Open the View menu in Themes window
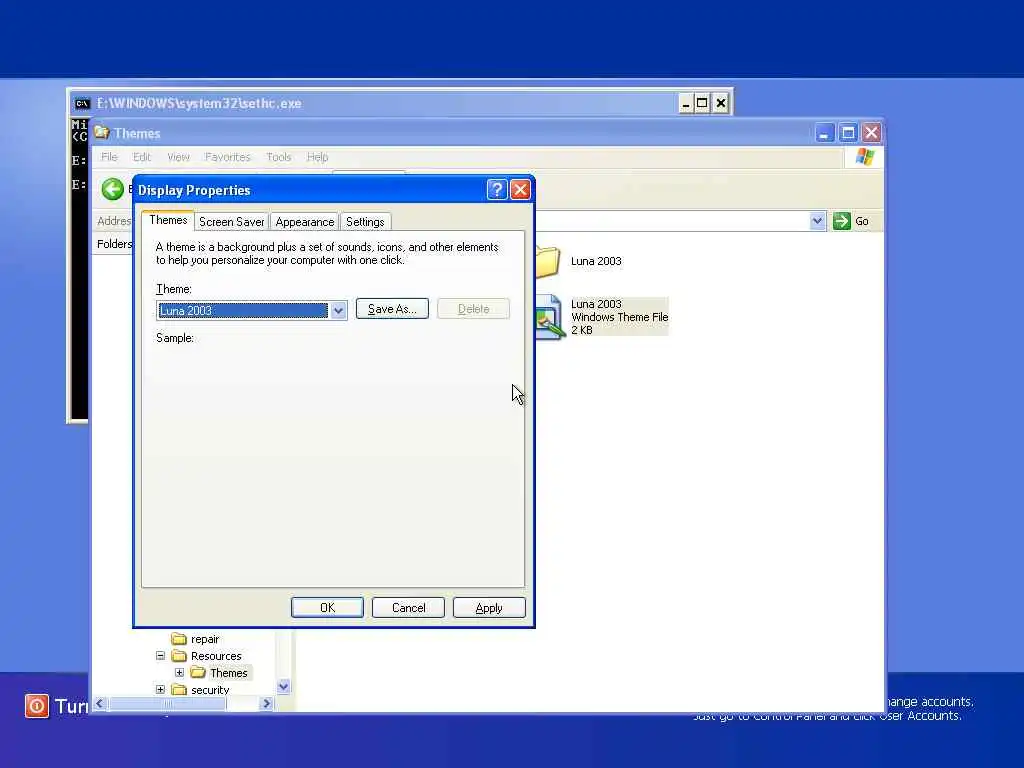Screen dimensions: 1024x768 (x=178, y=157)
